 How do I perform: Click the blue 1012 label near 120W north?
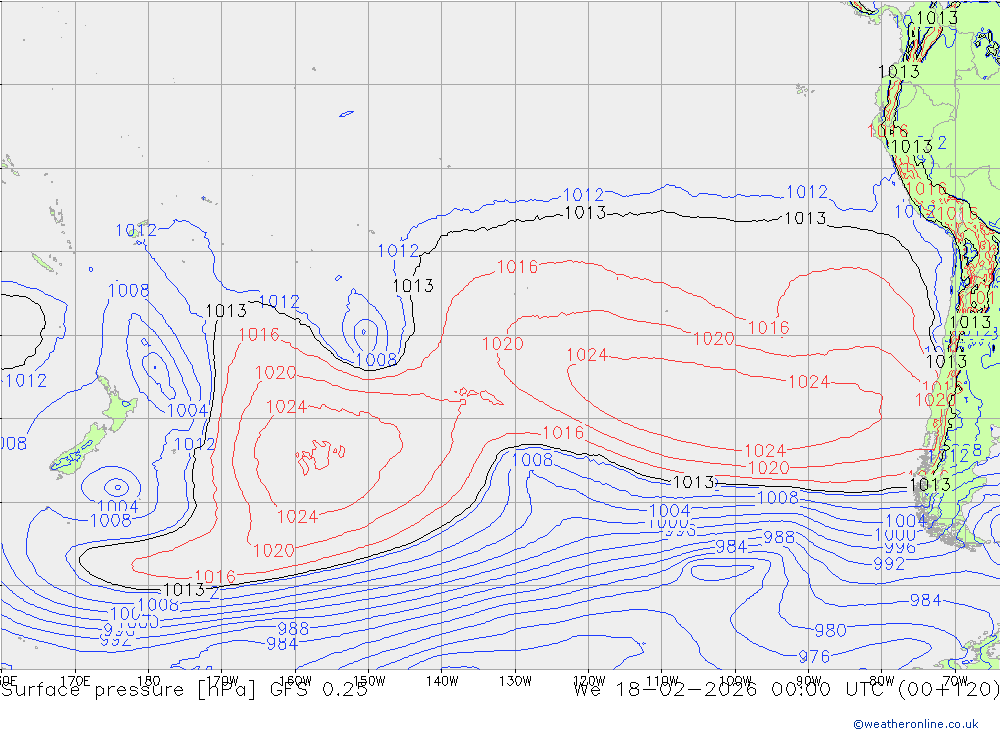[x=584, y=195]
